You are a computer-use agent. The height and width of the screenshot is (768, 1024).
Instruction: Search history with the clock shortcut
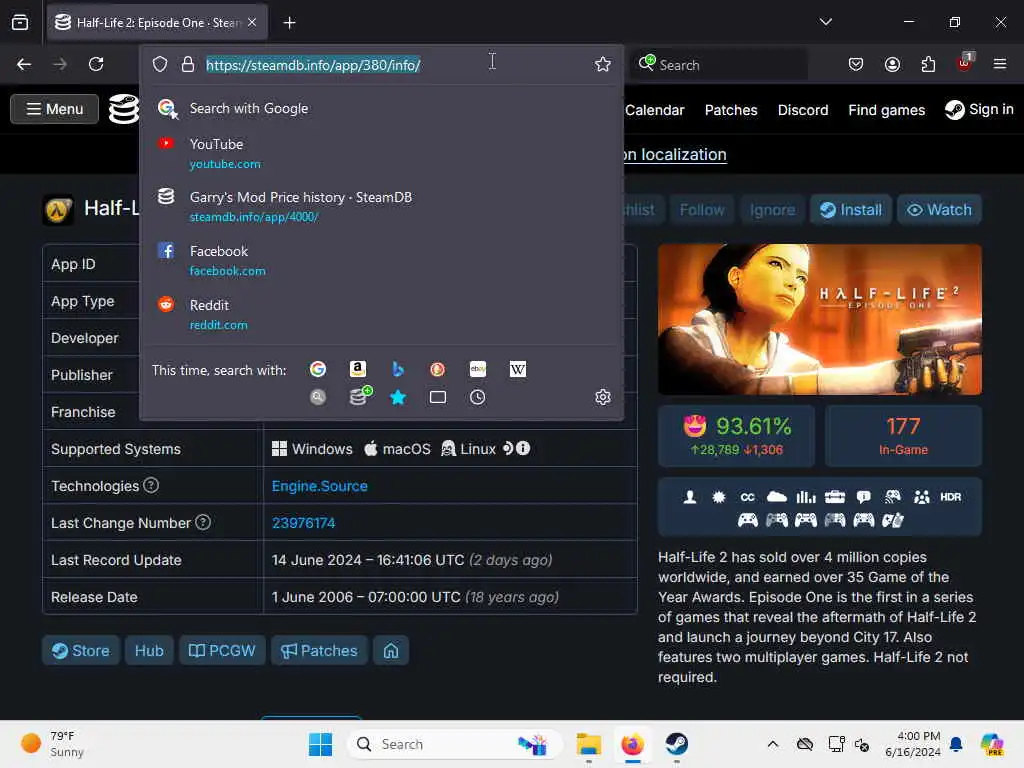(477, 397)
